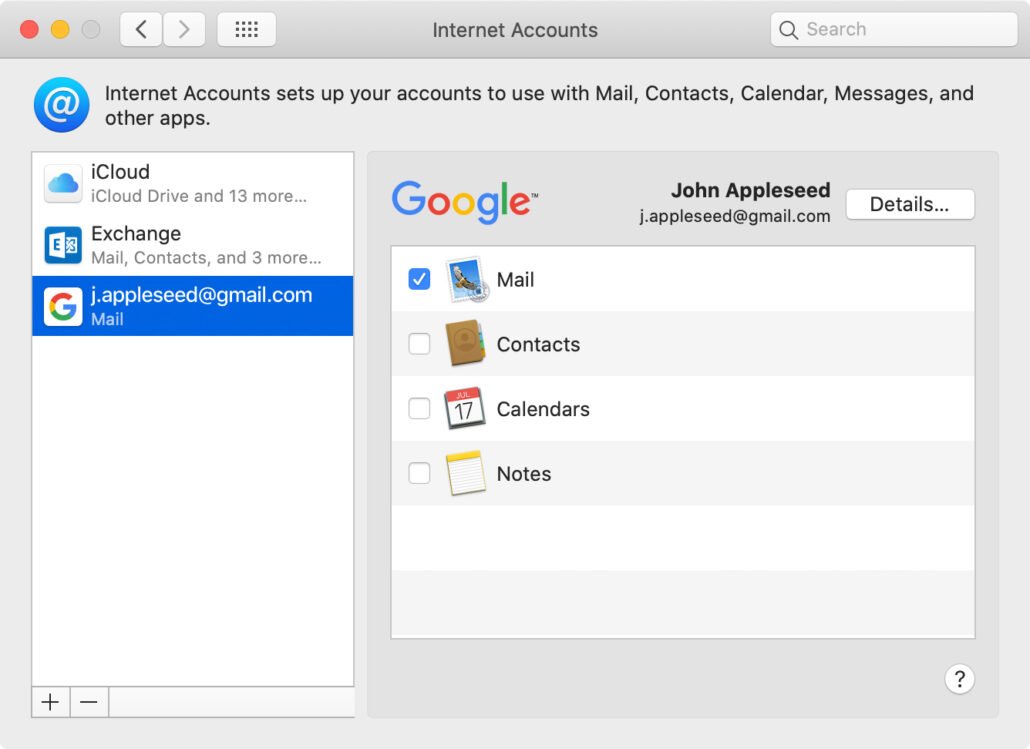Open the Details… button for Google account
Screen dimensions: 1030x749
coord(909,204)
